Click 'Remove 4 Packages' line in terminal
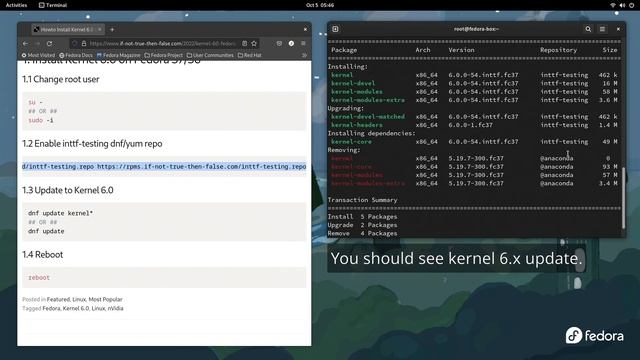 click(x=362, y=233)
